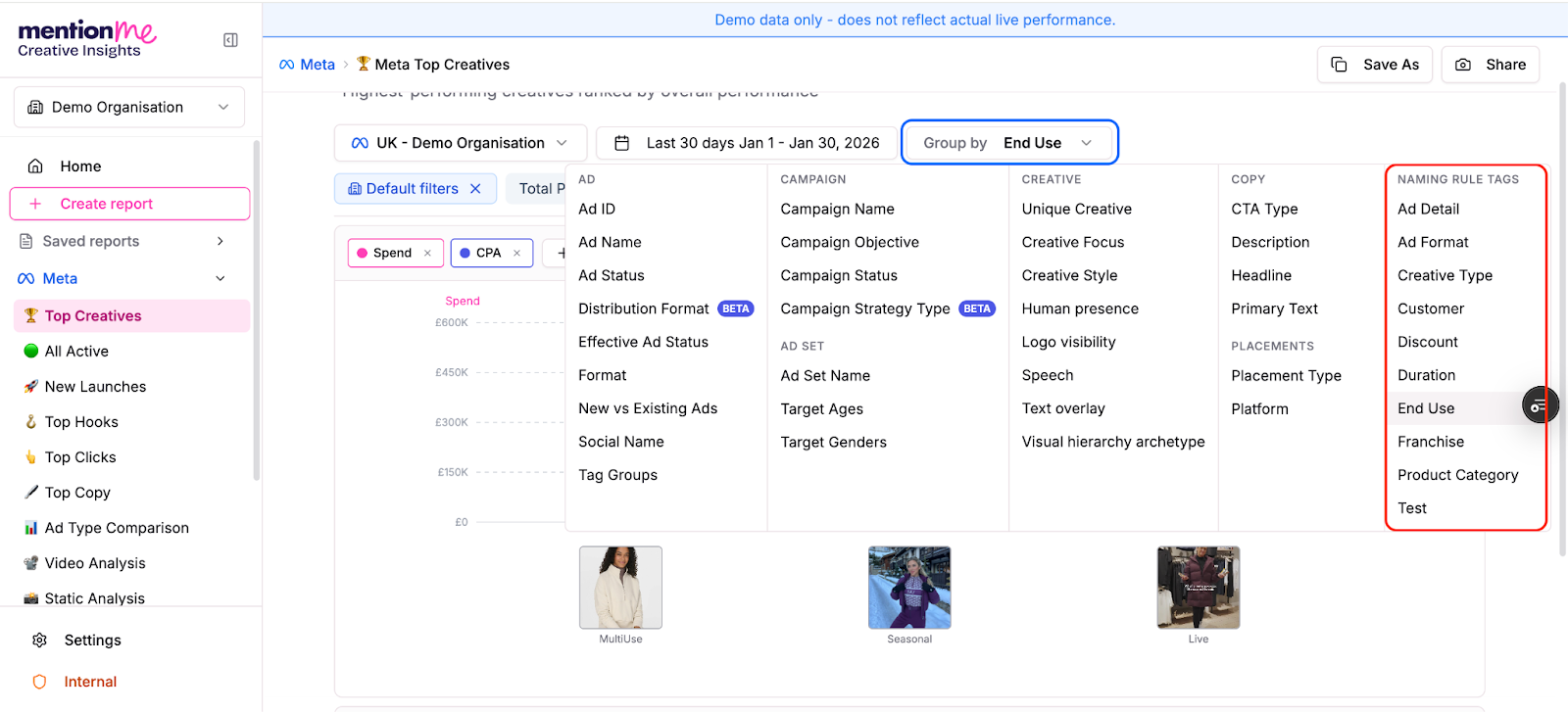This screenshot has height=712, width=1568.
Task: Click the Save As button
Action: click(x=1375, y=65)
